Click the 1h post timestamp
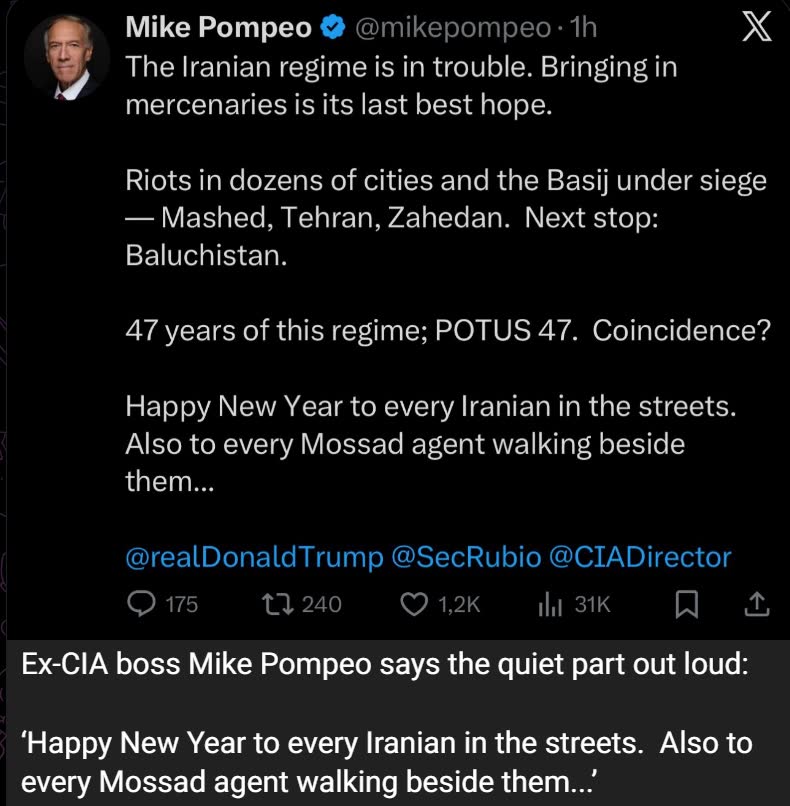Viewport: 790px width, 806px height. (582, 30)
